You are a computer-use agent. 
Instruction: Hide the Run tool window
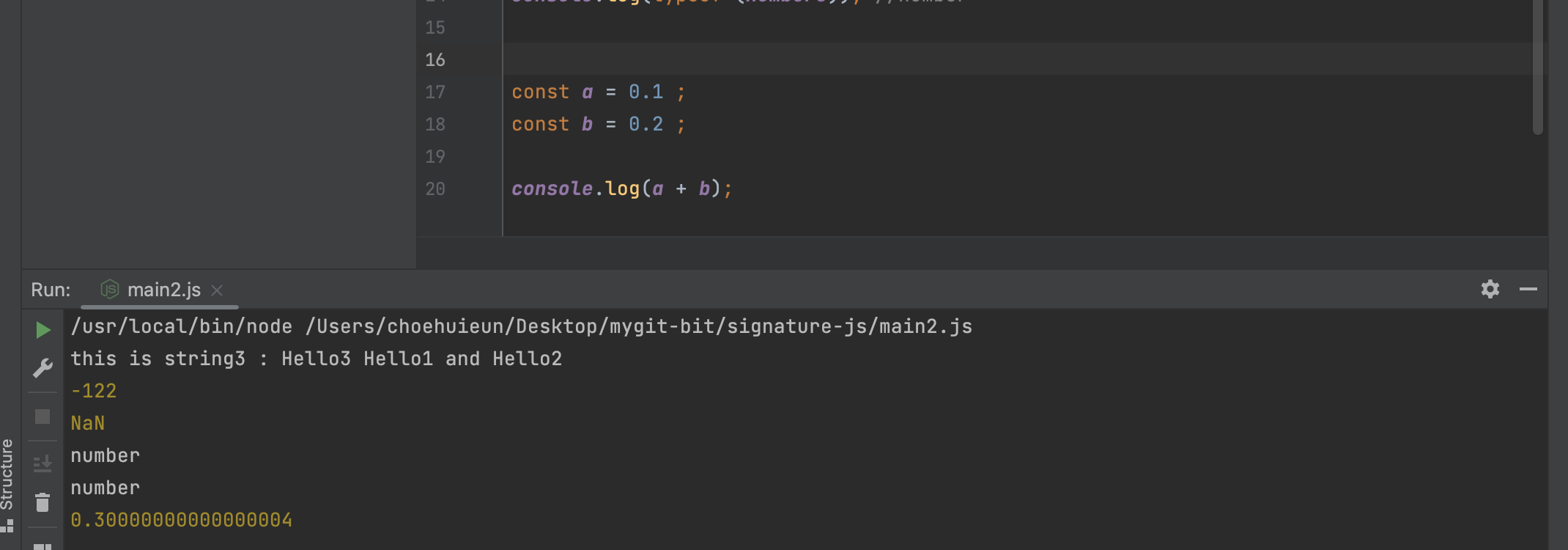[1528, 289]
